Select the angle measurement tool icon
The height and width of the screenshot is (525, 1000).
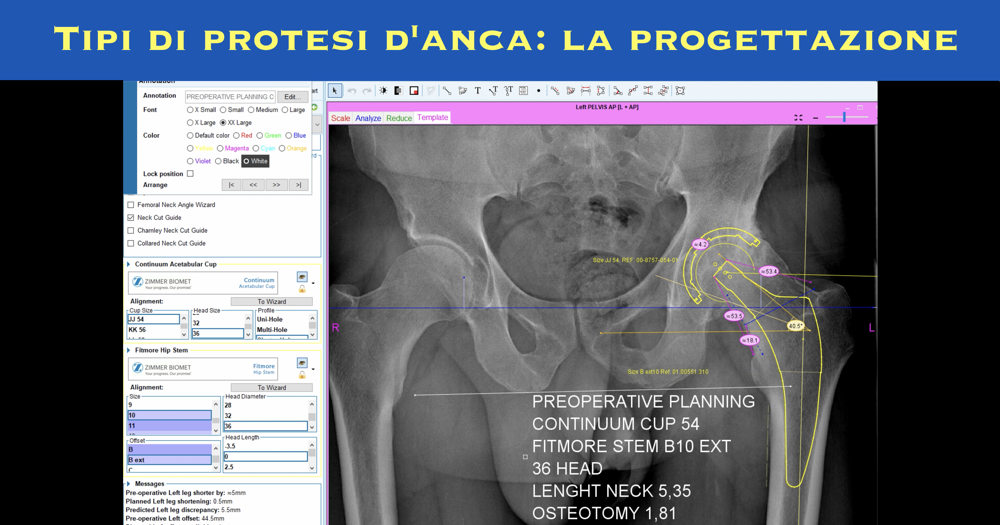(617, 91)
